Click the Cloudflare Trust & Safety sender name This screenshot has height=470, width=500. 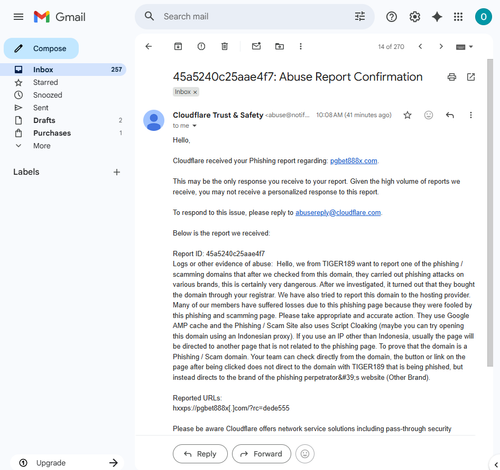tap(218, 115)
